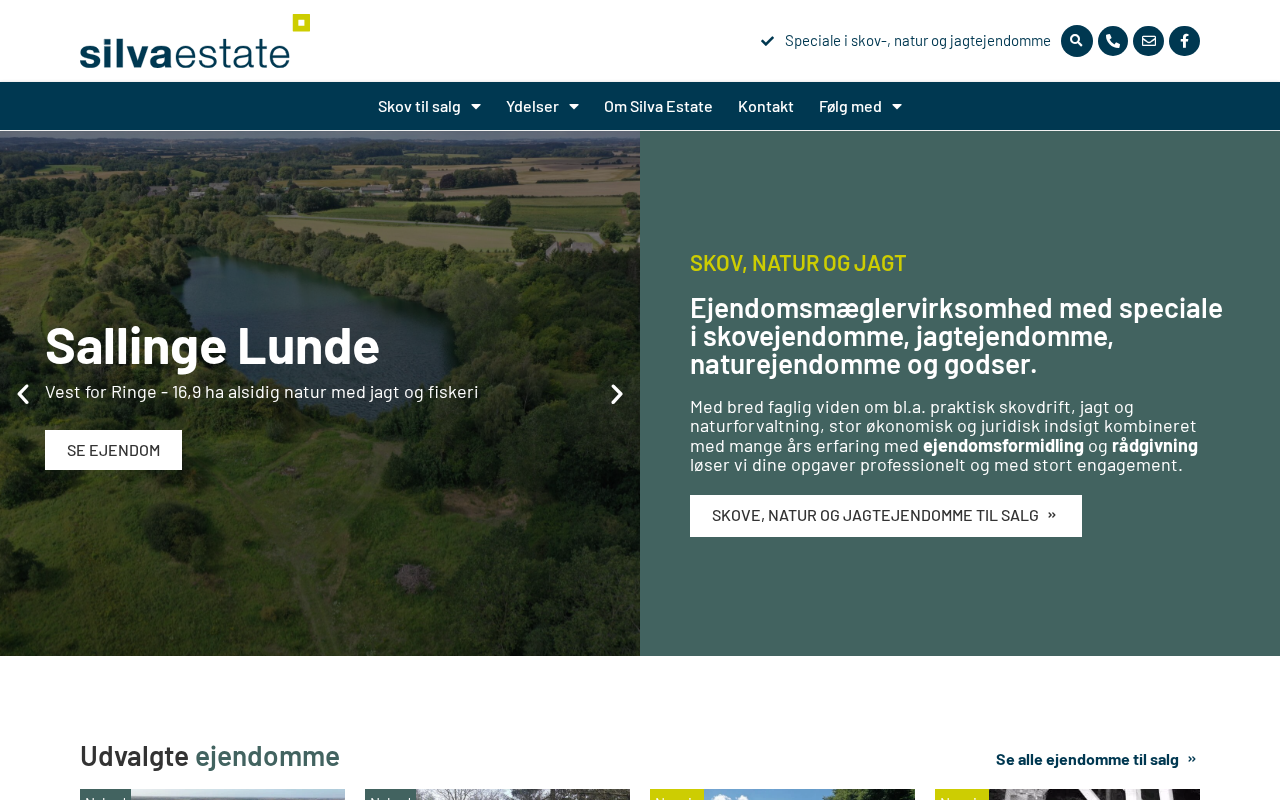Viewport: 1280px width, 800px height.
Task: Expand the Følg med dropdown arrow
Action: point(897,106)
